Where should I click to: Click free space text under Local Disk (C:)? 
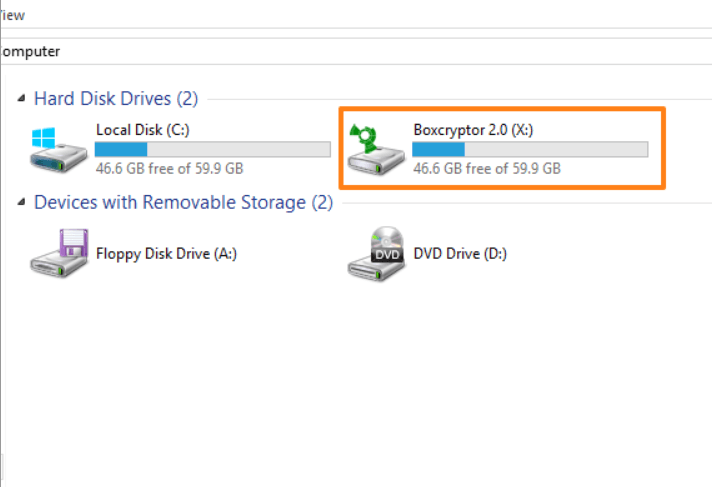(169, 168)
